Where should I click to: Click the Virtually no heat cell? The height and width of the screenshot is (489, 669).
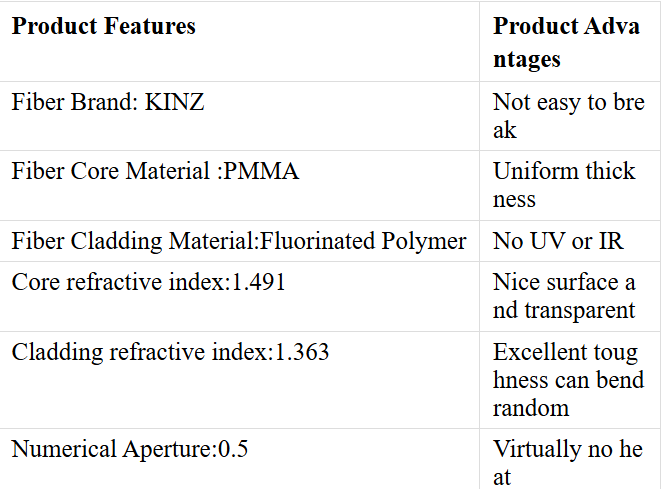click(570, 459)
